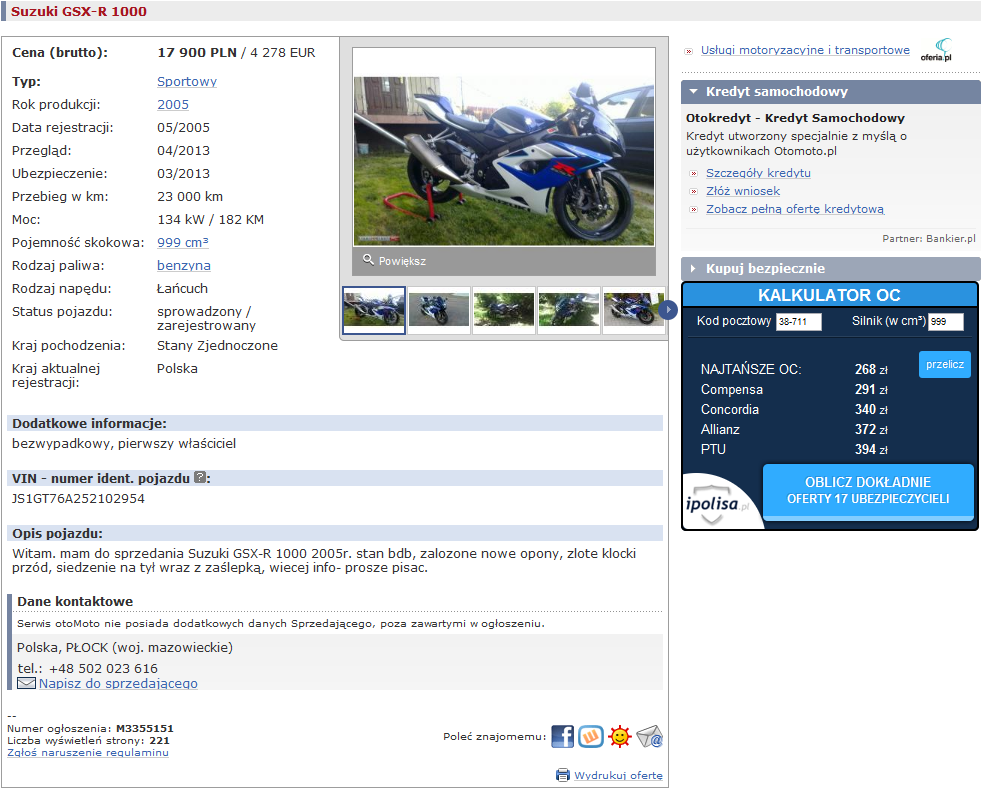985x788 pixels.
Task: Click the mileage value 23 000 km
Action: 190,197
